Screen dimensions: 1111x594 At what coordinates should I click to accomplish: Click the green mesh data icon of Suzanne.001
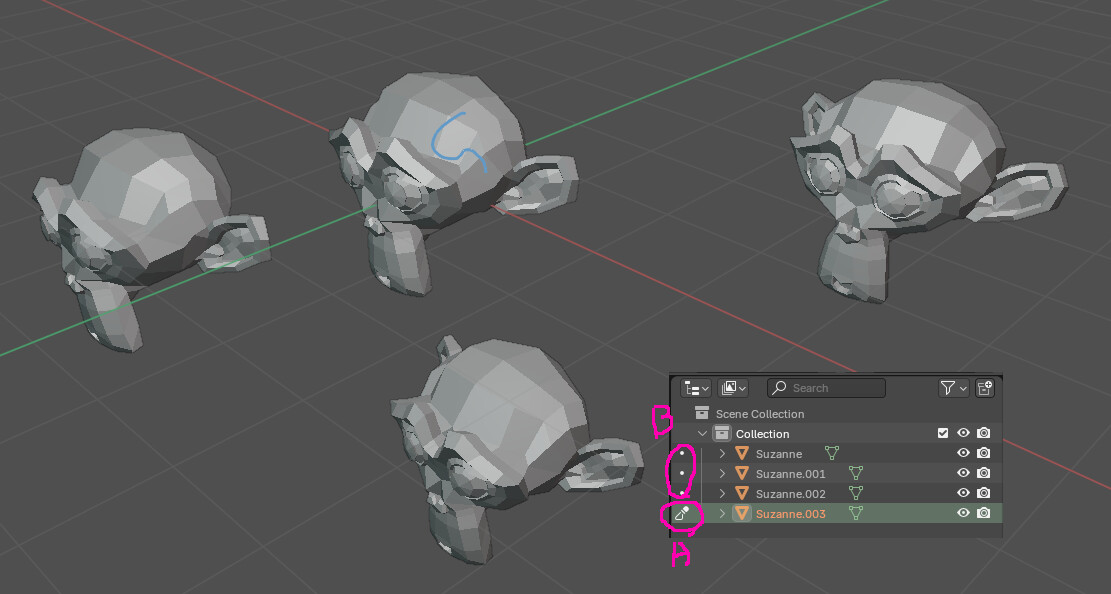point(856,473)
